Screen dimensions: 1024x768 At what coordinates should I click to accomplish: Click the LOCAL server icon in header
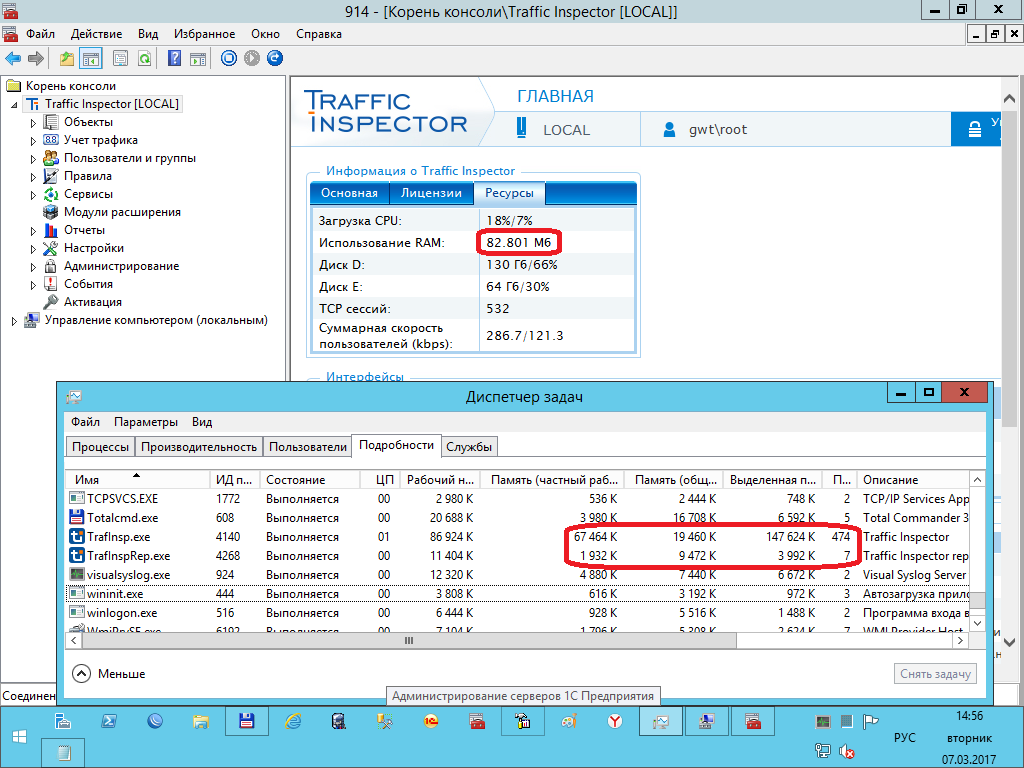click(521, 127)
